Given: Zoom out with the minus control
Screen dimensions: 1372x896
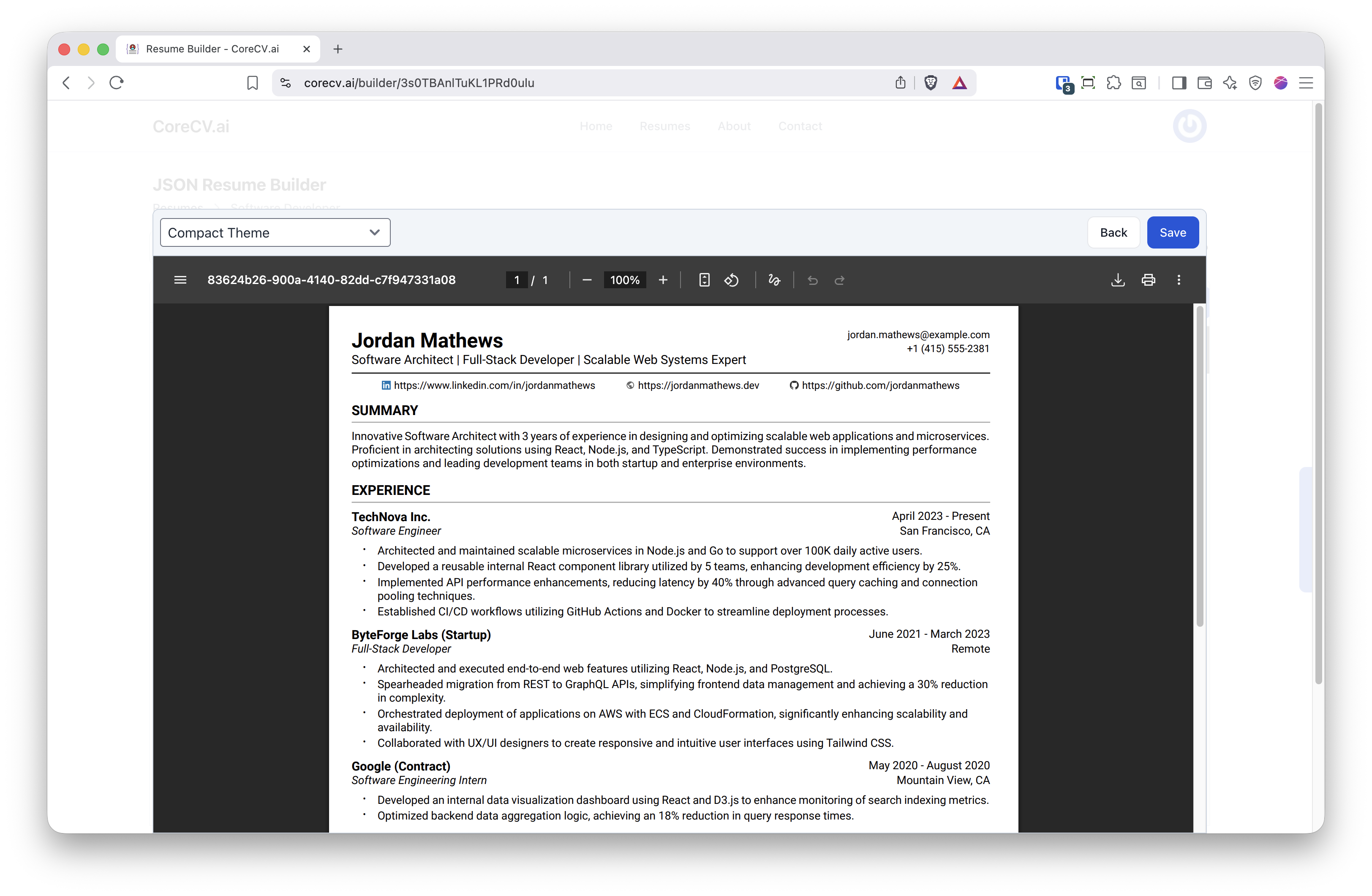Looking at the screenshot, I should pyautogui.click(x=587, y=280).
